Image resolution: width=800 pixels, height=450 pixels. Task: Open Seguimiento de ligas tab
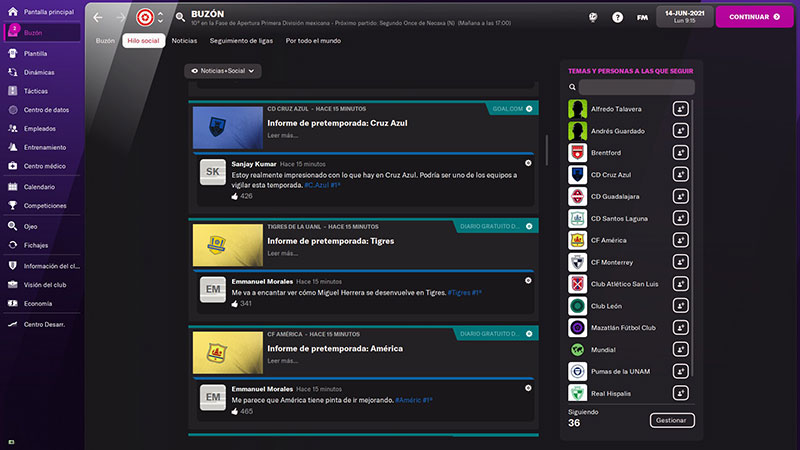(x=241, y=41)
